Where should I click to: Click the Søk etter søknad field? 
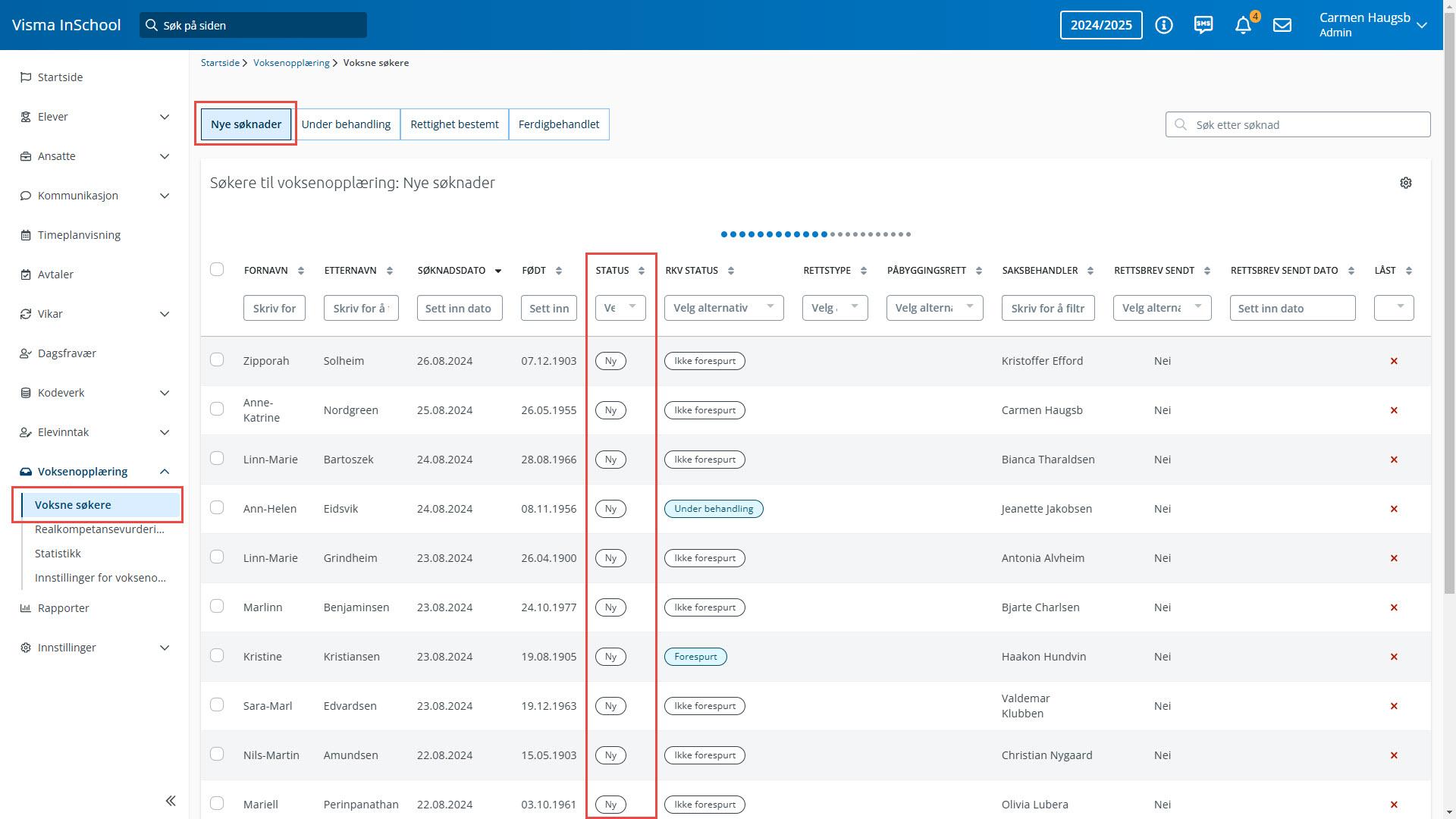1298,125
